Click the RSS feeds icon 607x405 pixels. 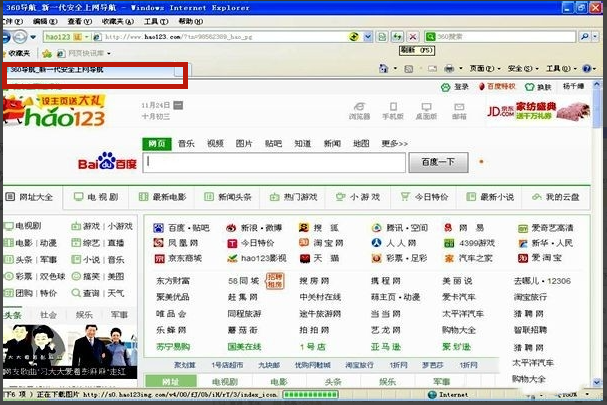408,69
